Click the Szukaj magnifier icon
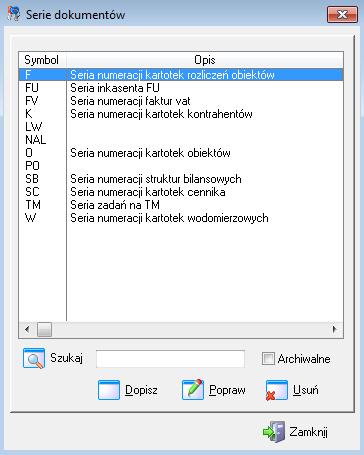This screenshot has width=364, height=455. pos(34,359)
